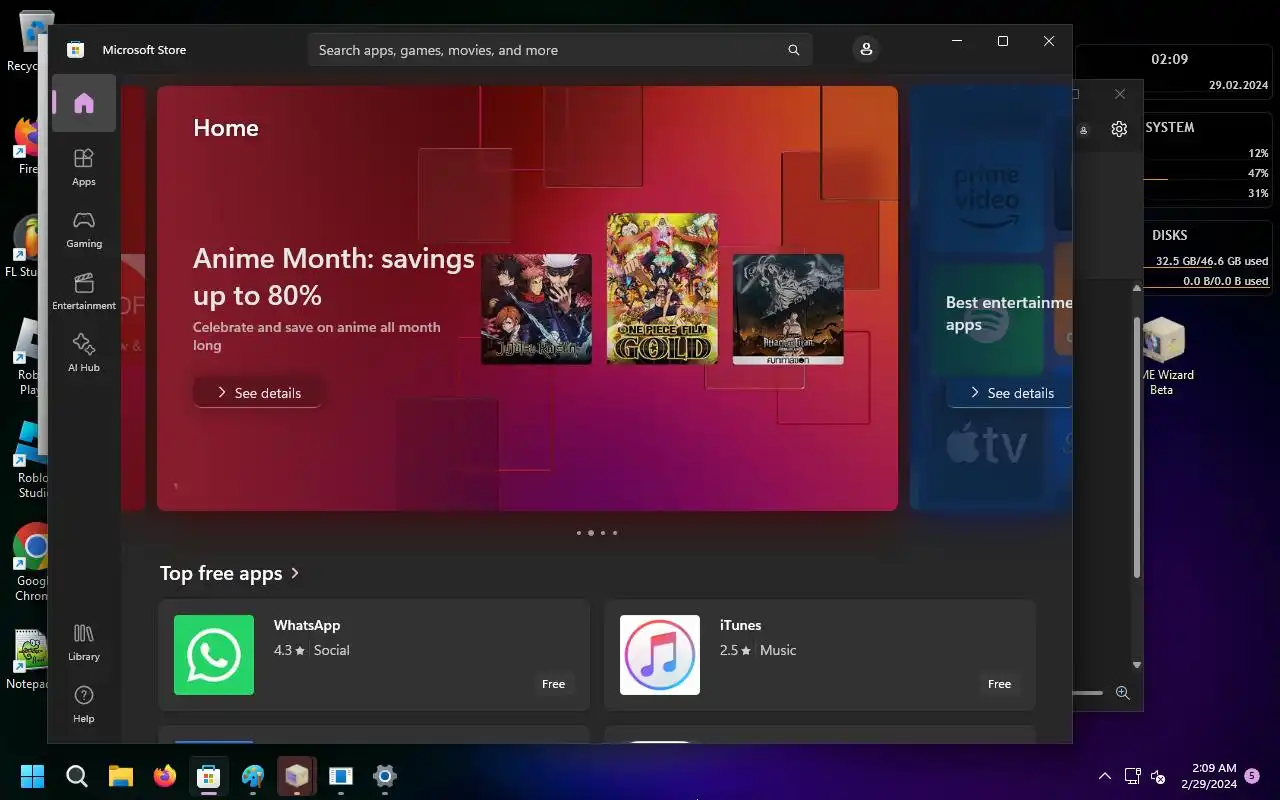Click the zoom slider in the background window

click(x=1088, y=693)
